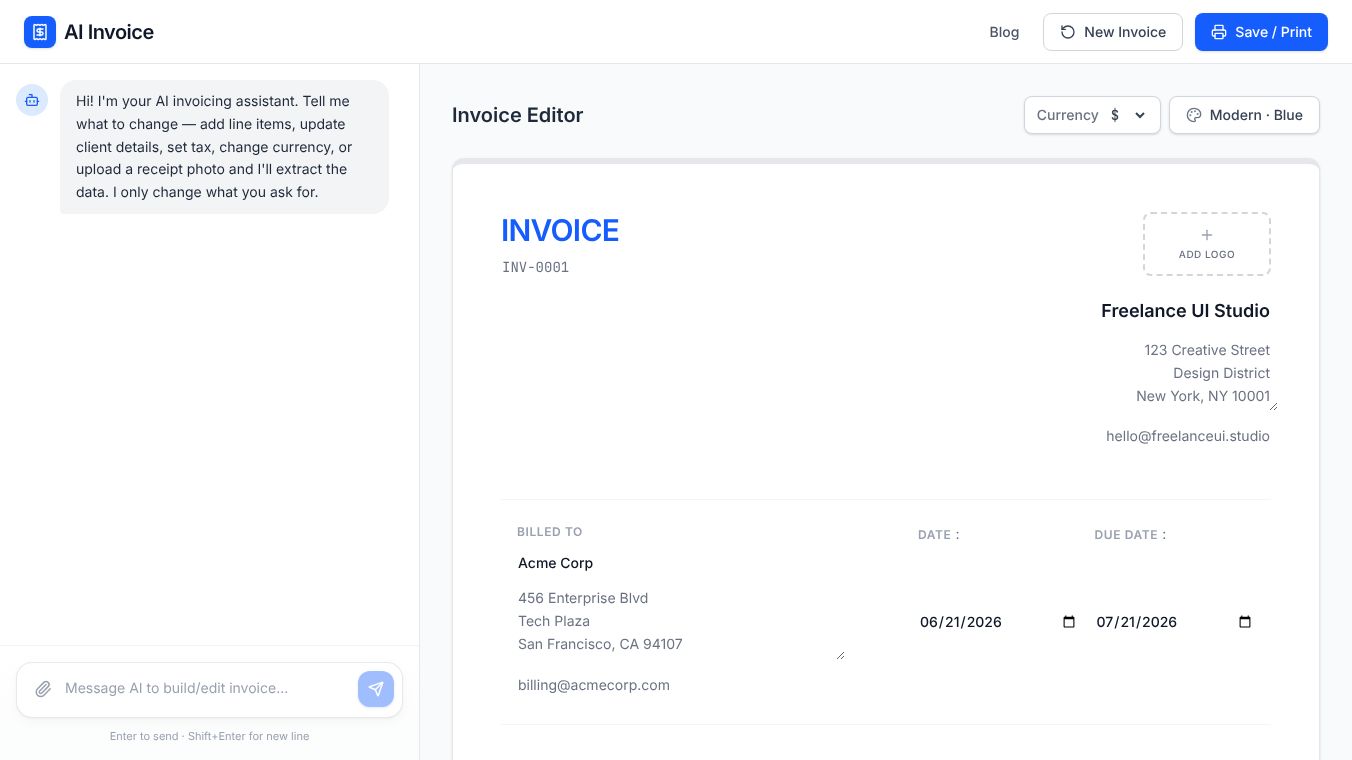Edit the Freelance UI Studio company name
The width and height of the screenshot is (1352, 760).
[x=1185, y=311]
